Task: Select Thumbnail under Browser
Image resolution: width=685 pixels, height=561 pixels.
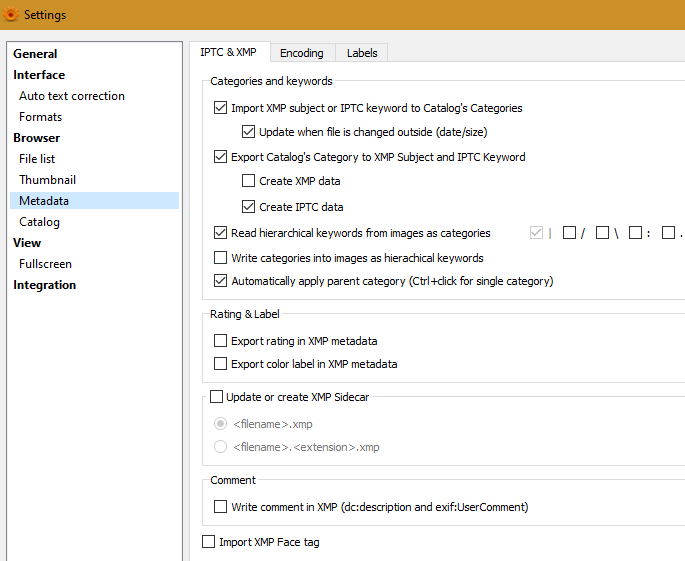Action: 47,180
